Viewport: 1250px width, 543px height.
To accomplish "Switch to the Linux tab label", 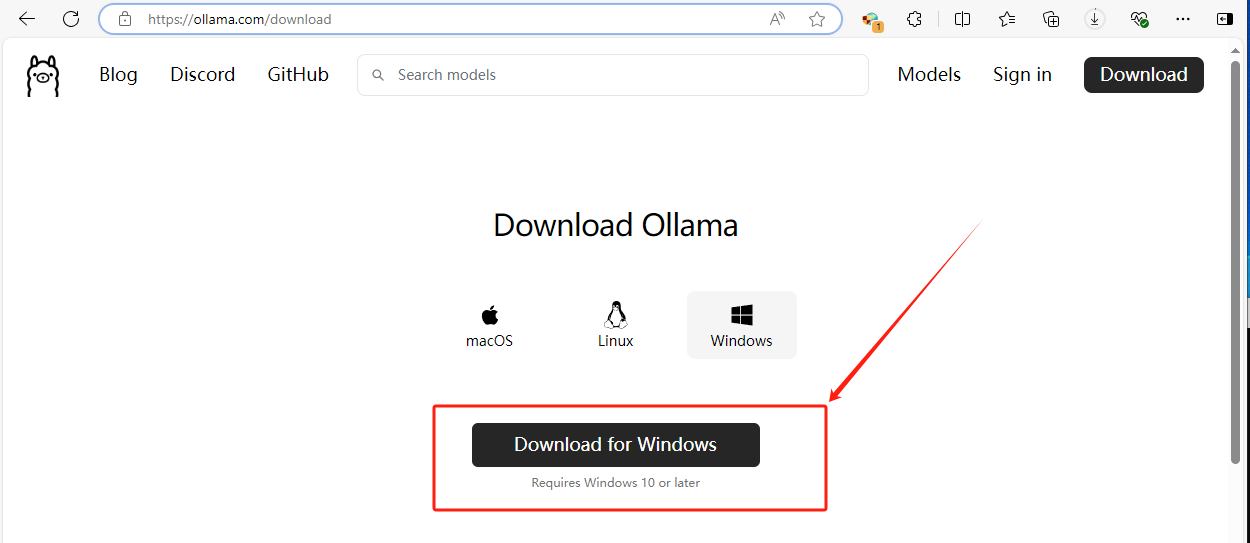I will pyautogui.click(x=616, y=341).
